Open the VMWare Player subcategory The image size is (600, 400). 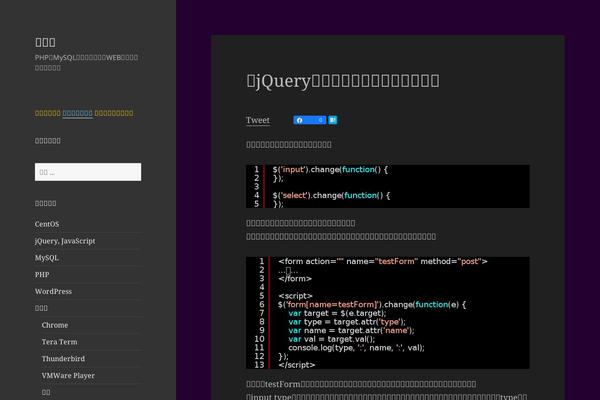[68, 376]
